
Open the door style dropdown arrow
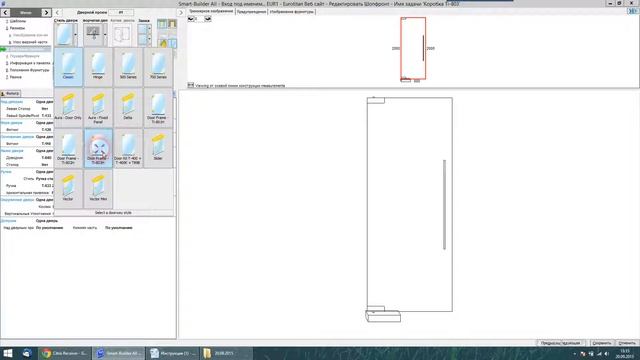(x=76, y=35)
